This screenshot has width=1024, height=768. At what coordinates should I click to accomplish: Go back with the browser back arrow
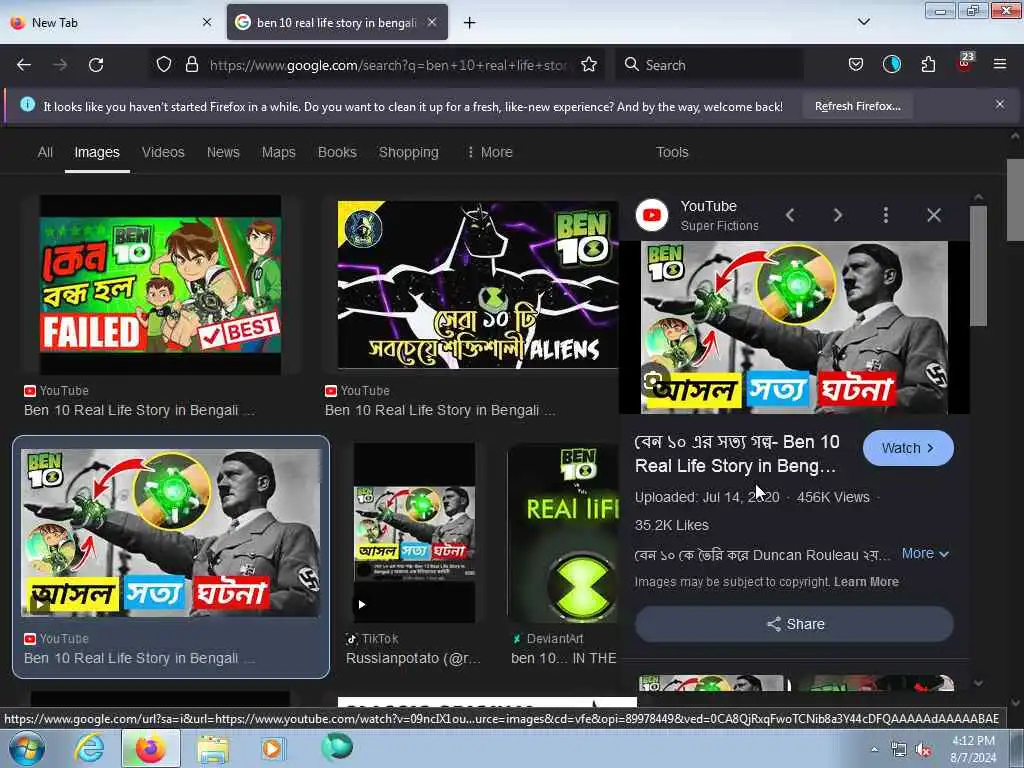(24, 65)
